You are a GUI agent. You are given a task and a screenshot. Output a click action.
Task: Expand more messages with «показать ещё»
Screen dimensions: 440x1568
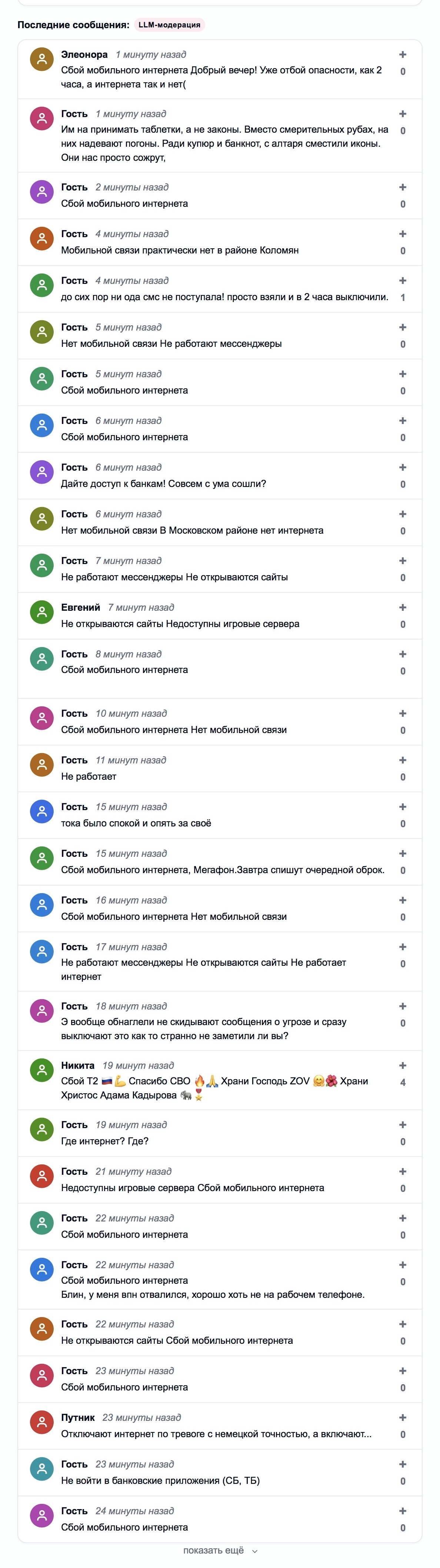[x=214, y=1550]
